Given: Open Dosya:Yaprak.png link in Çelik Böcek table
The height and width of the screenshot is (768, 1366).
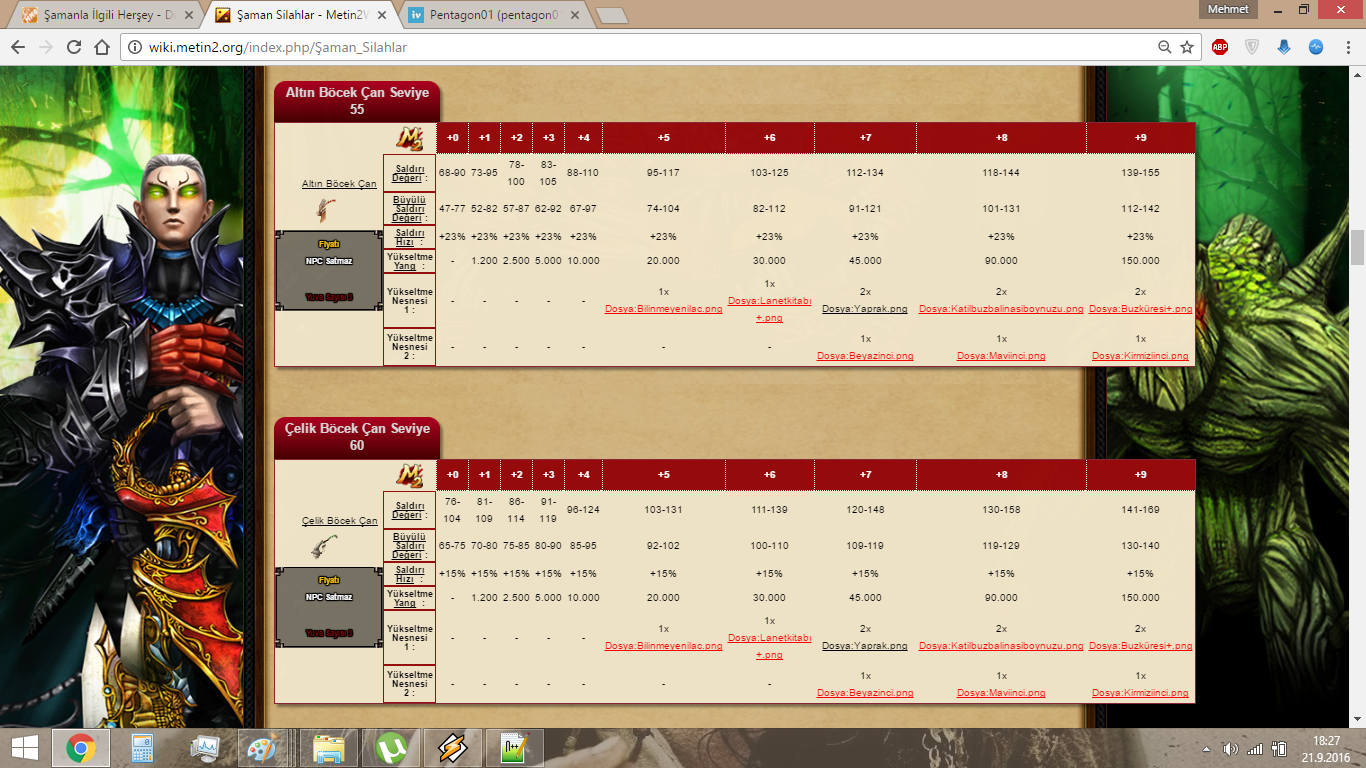Looking at the screenshot, I should (865, 646).
